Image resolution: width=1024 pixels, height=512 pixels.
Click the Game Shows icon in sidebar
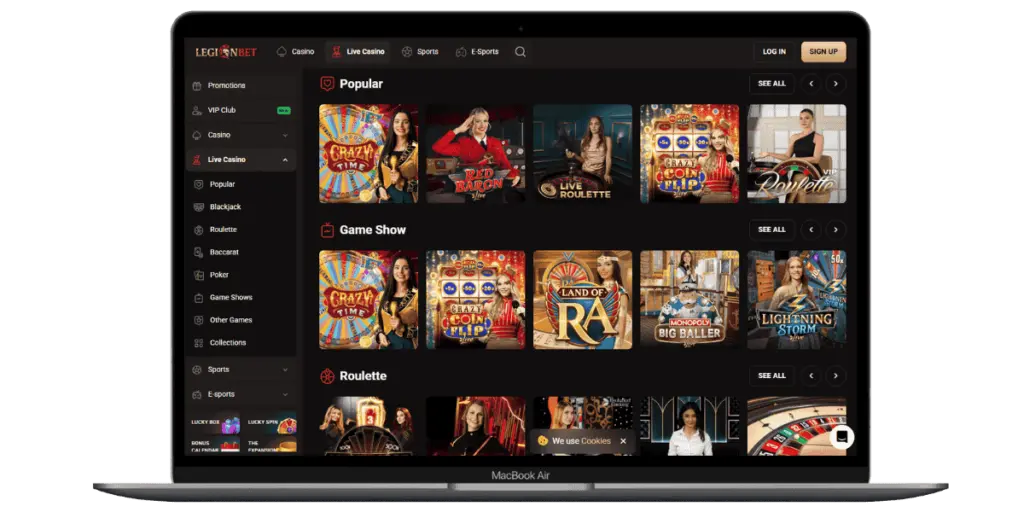coord(199,298)
